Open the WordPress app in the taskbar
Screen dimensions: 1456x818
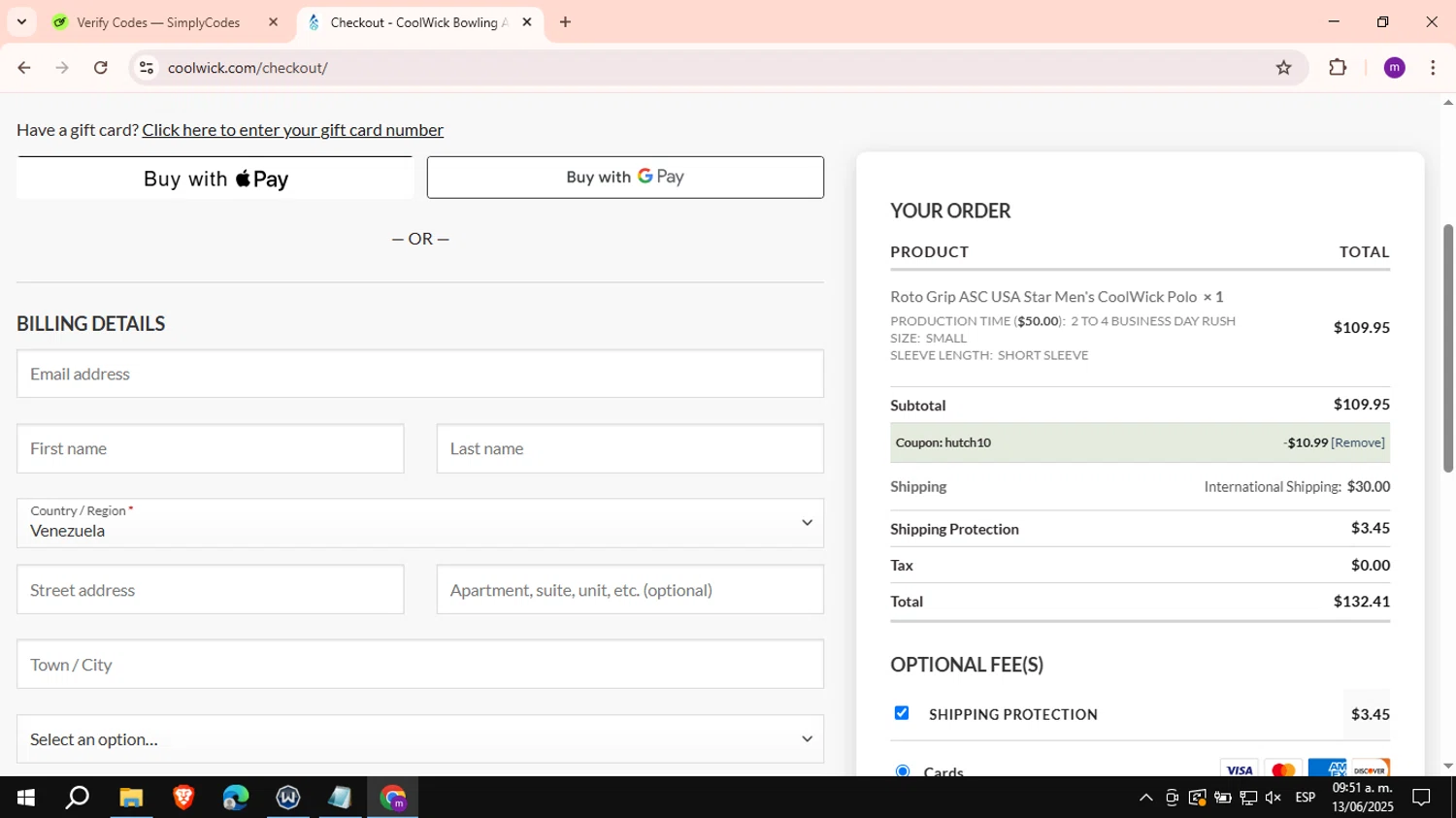[x=288, y=798]
